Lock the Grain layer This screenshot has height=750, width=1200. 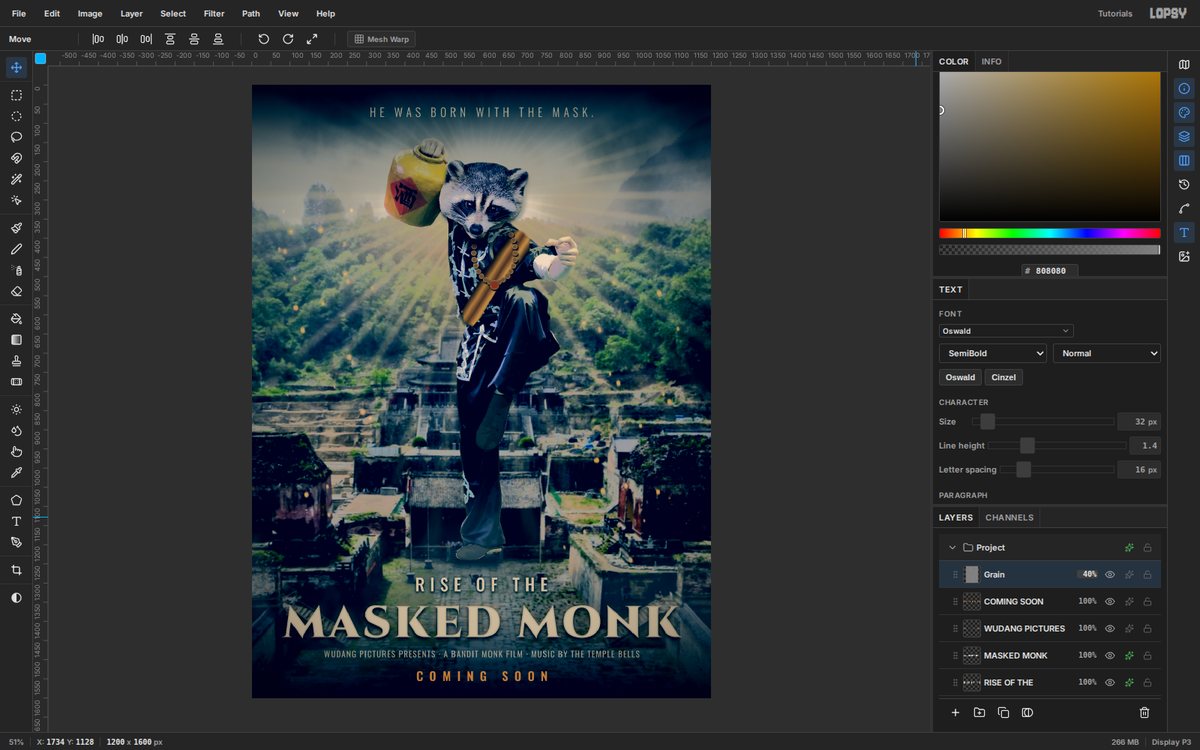(x=1147, y=575)
